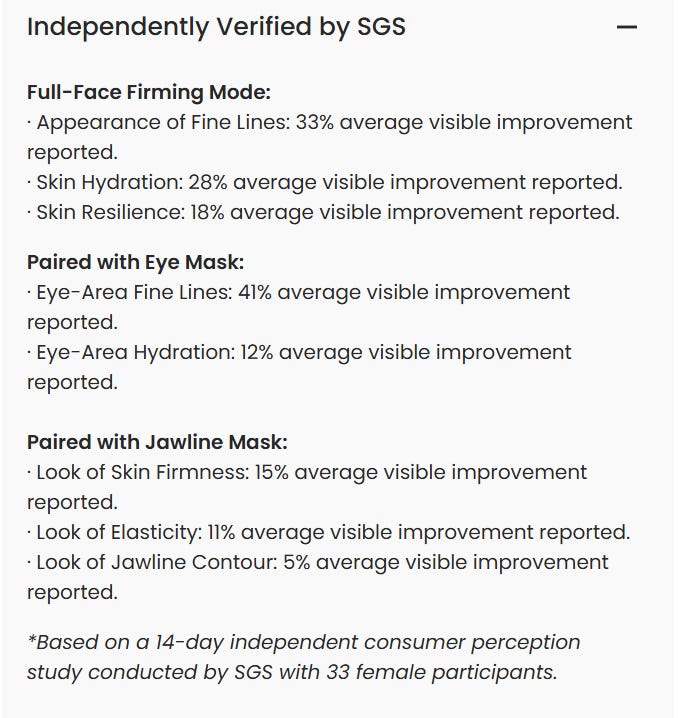Click the Skin Hydration 28% result line
678x718 pixels.
pos(325,183)
